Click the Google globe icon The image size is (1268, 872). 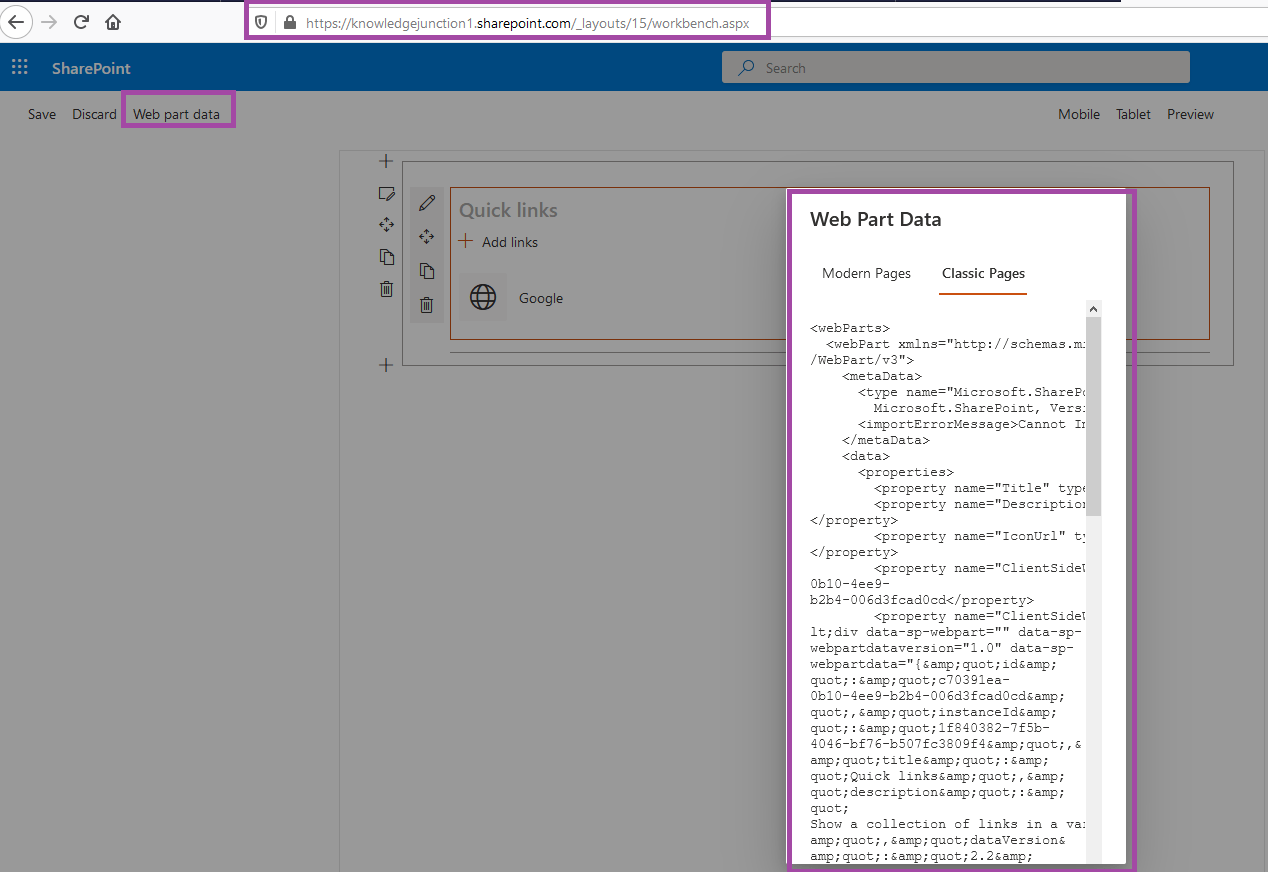[x=483, y=298]
